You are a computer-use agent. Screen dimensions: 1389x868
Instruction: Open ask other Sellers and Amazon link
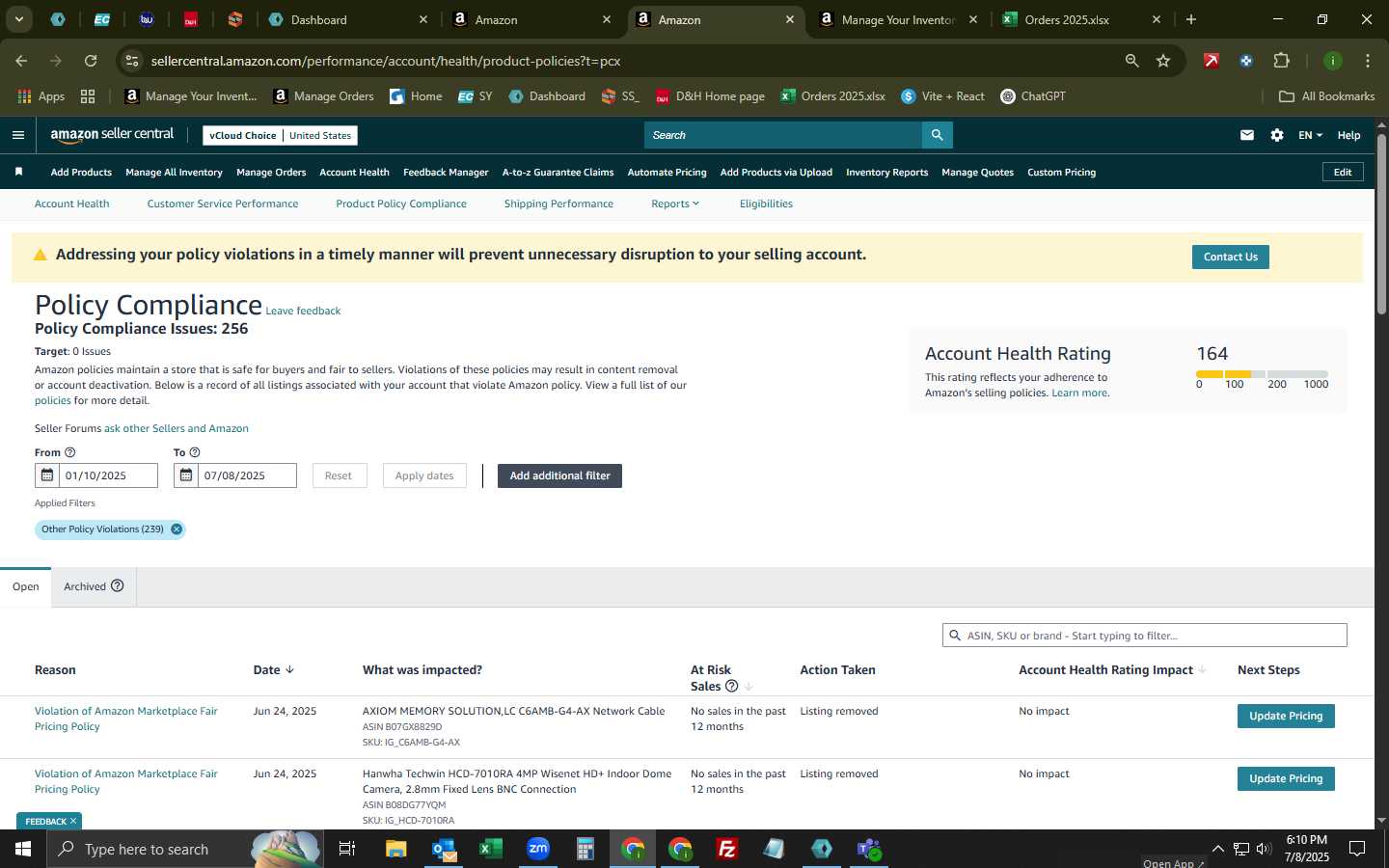(x=177, y=428)
